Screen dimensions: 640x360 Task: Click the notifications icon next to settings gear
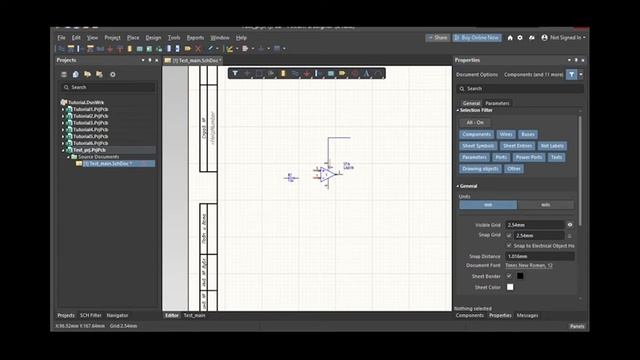coord(531,38)
